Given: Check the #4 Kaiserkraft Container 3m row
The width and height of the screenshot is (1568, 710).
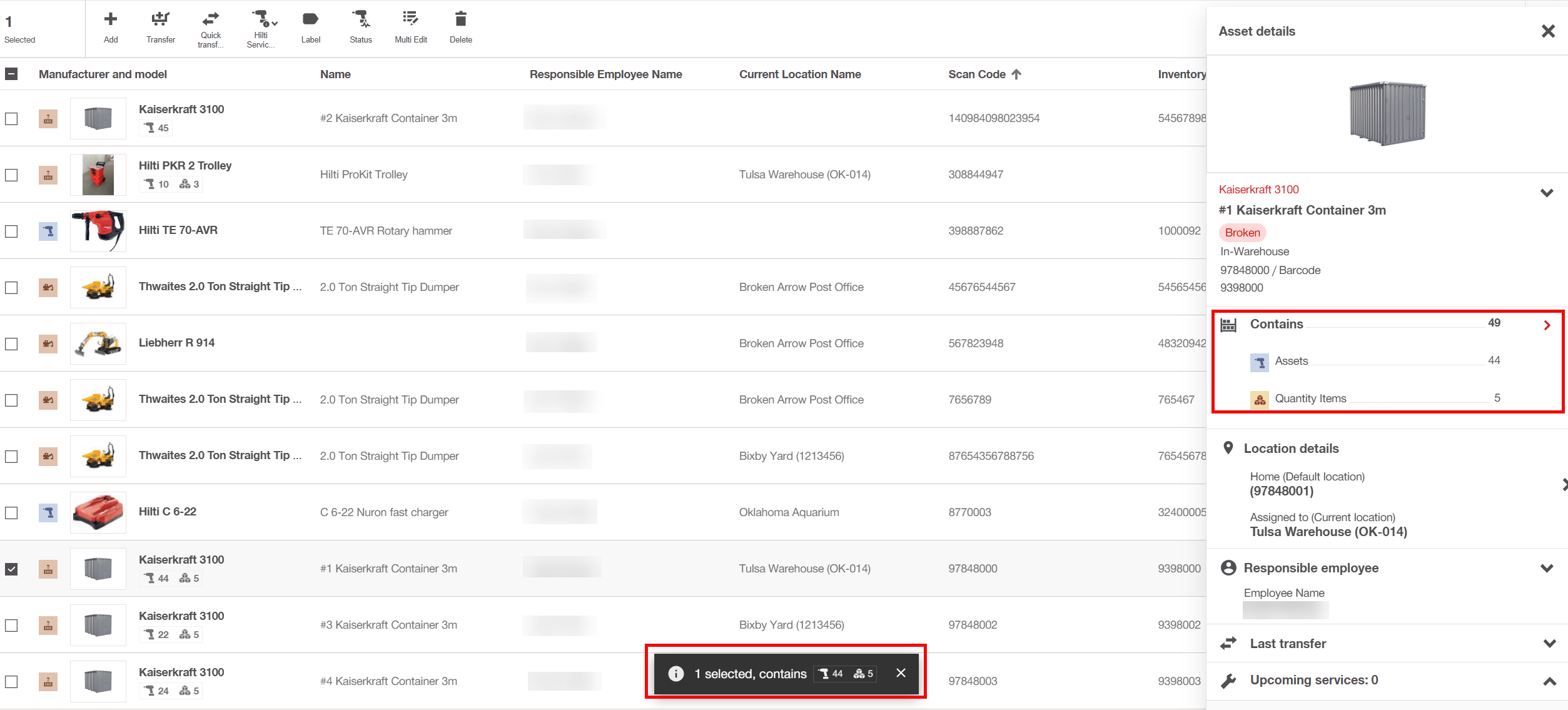Looking at the screenshot, I should 11,681.
